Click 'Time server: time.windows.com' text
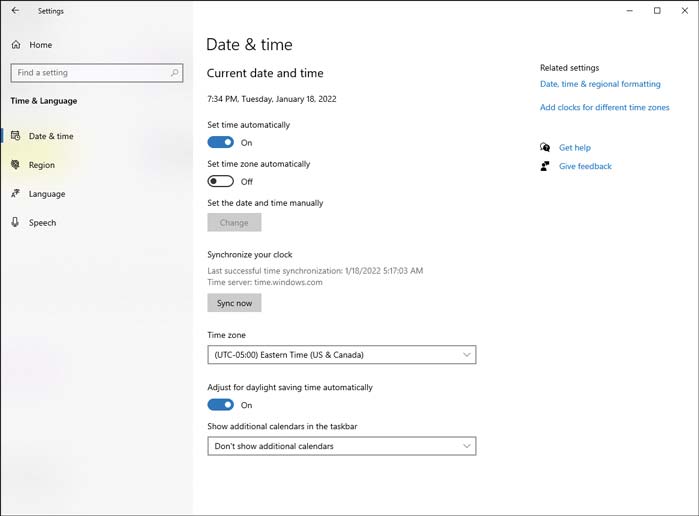Screen dimensions: 699x516 (x=265, y=282)
